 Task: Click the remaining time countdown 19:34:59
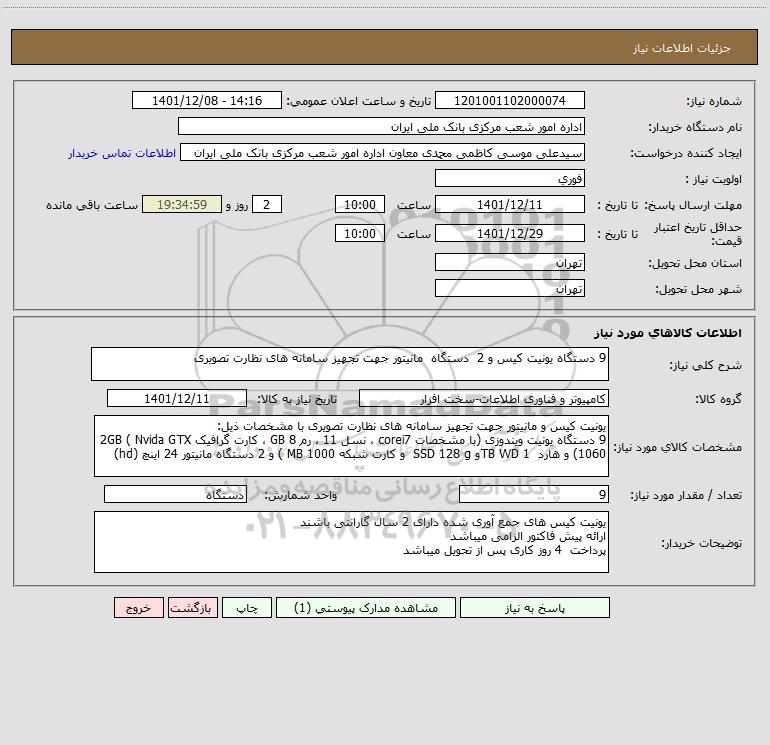click(x=182, y=204)
